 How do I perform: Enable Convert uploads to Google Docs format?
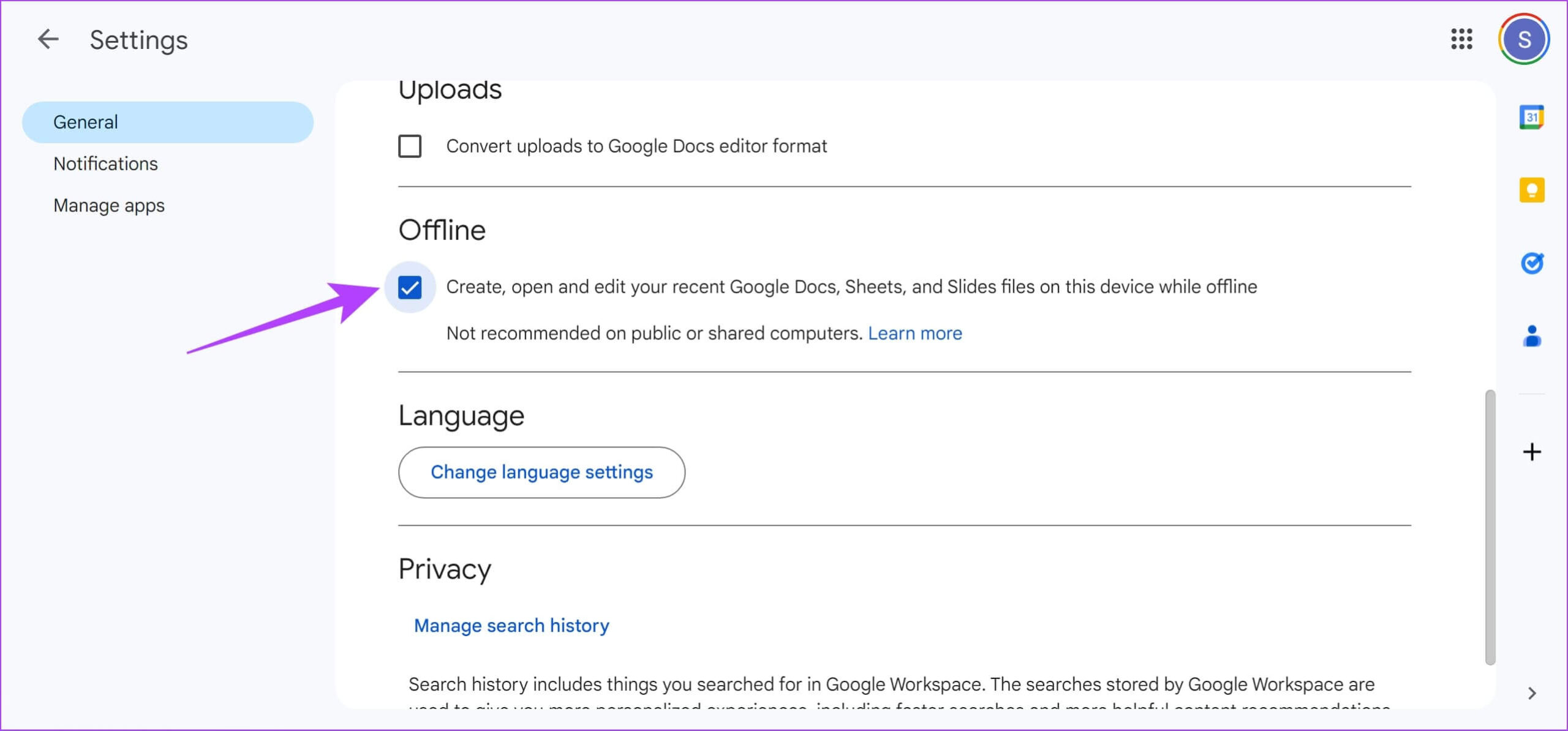tap(410, 146)
